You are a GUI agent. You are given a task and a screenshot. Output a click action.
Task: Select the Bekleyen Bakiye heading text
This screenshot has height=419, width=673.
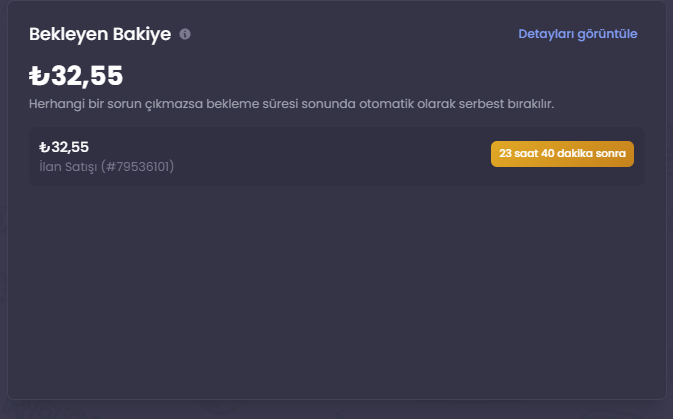coord(100,34)
